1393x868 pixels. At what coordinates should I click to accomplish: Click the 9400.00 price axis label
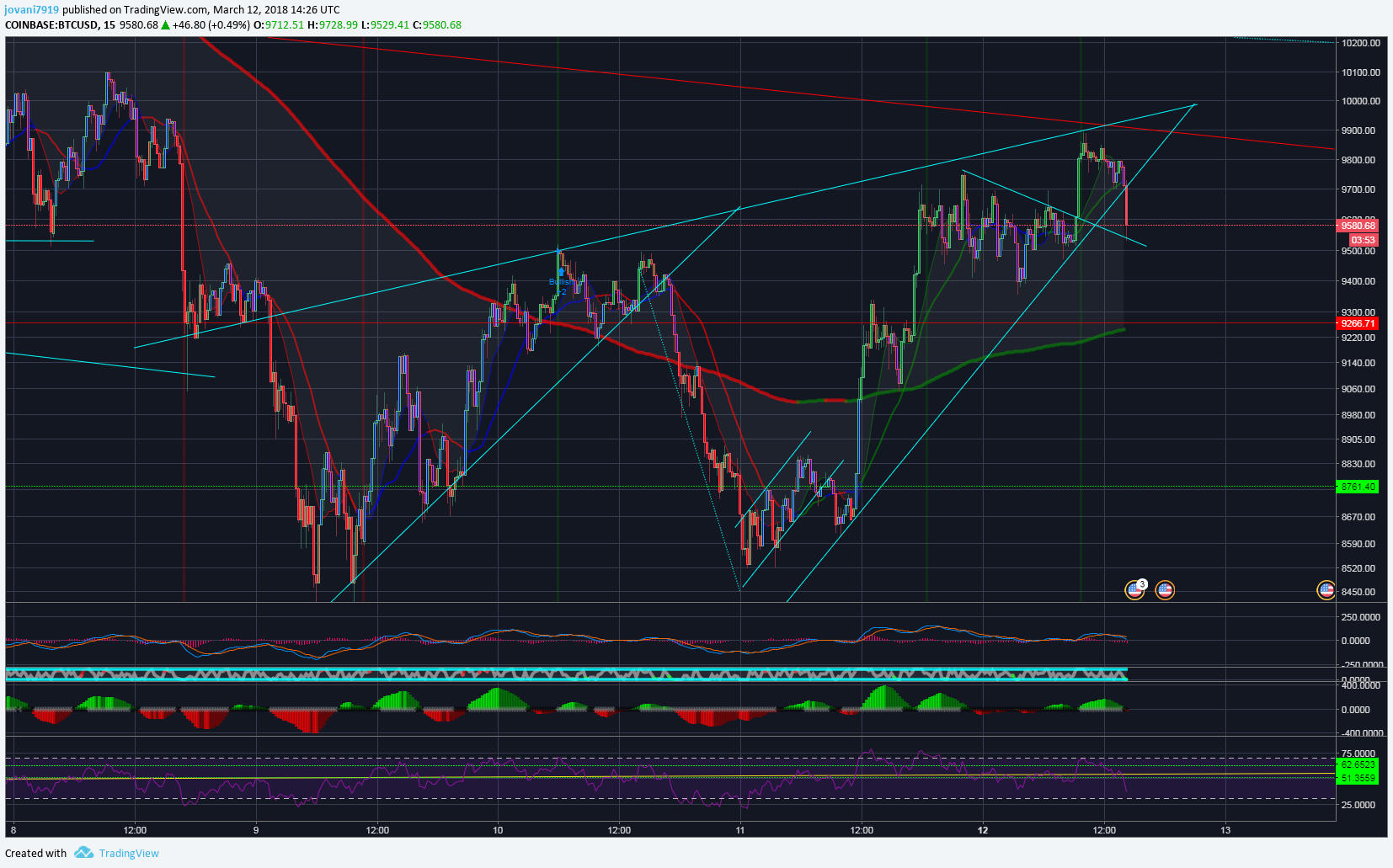[x=1358, y=281]
